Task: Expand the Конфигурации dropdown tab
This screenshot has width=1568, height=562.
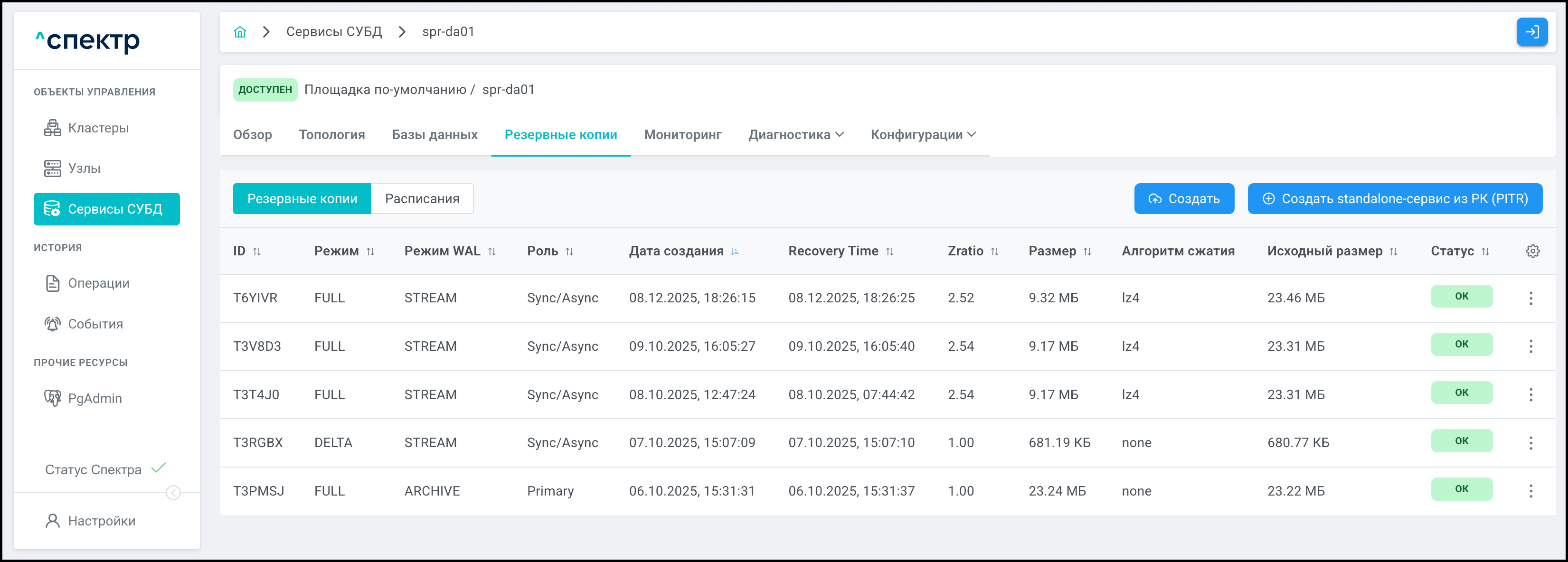Action: 923,134
